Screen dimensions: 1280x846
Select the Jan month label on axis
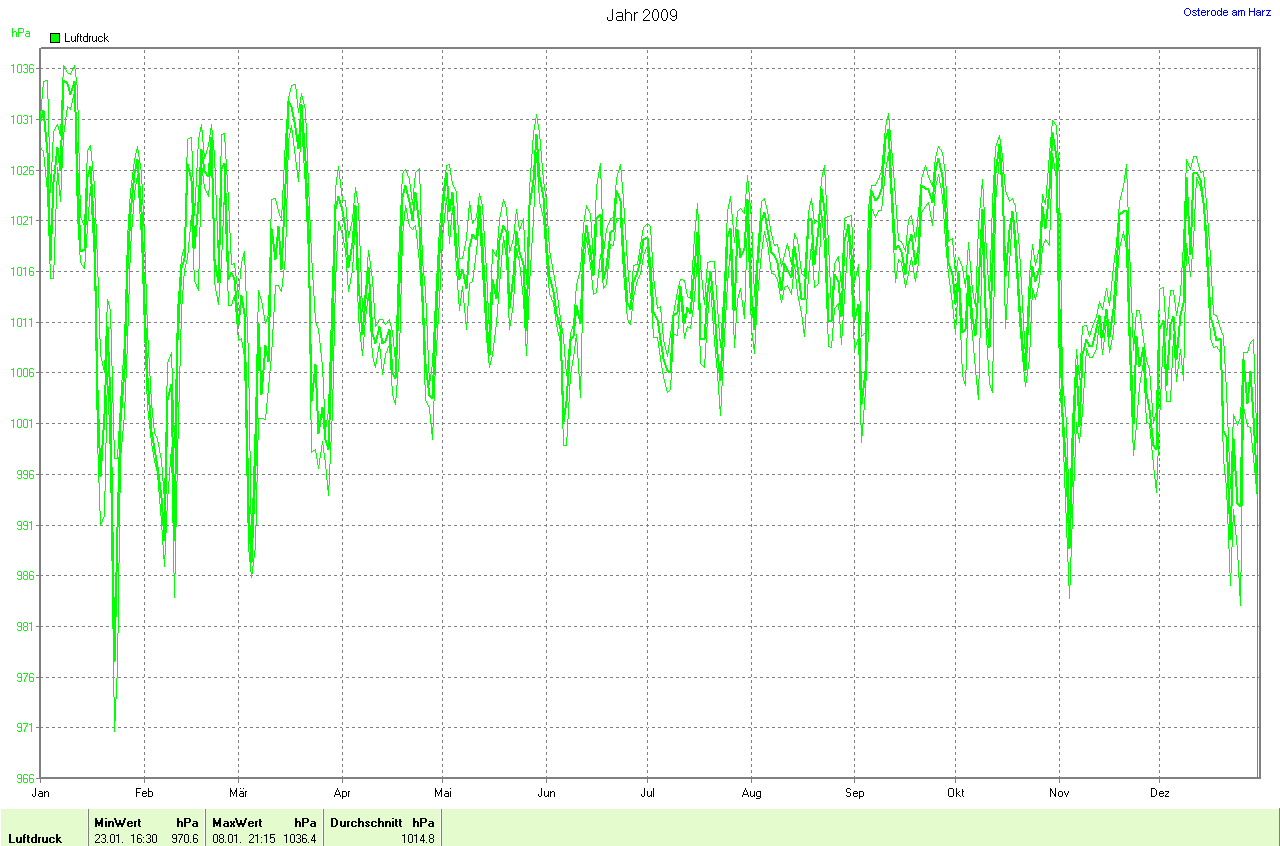[x=41, y=793]
